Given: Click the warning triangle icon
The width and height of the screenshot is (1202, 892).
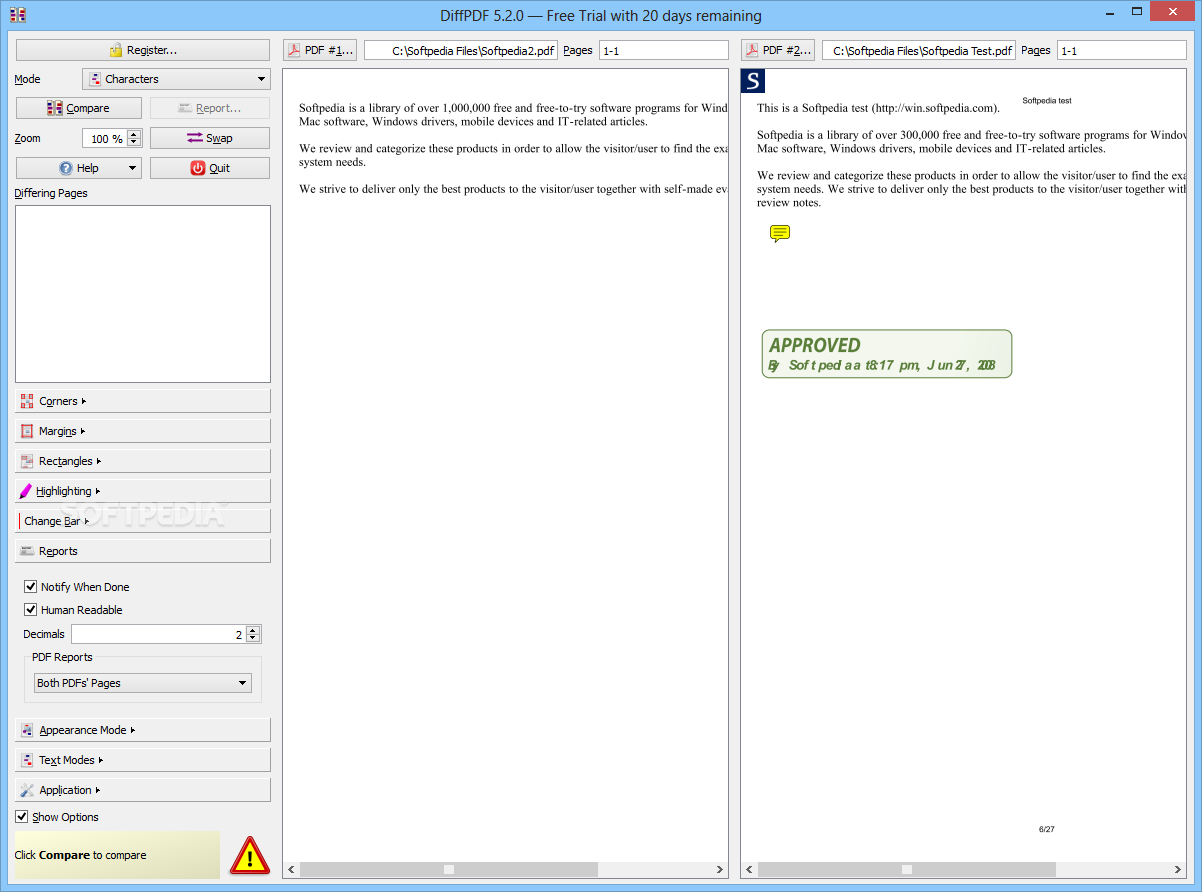Looking at the screenshot, I should click(x=250, y=856).
